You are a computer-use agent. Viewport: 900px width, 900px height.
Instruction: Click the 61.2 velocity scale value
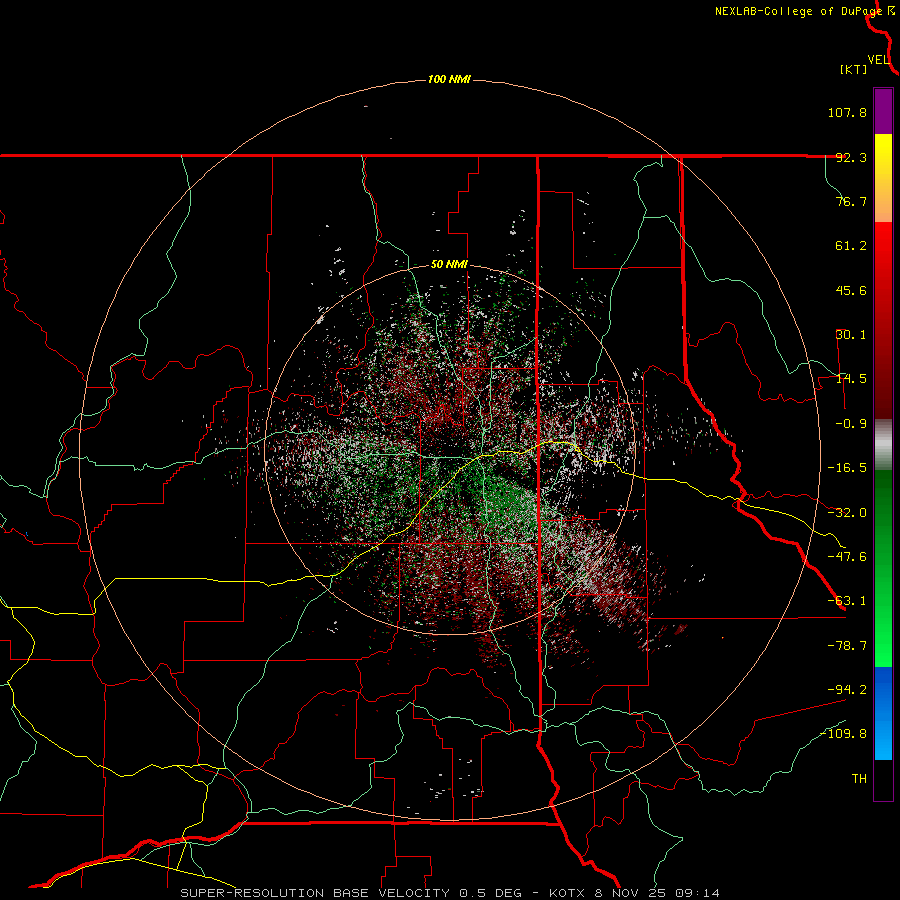pyautogui.click(x=851, y=246)
